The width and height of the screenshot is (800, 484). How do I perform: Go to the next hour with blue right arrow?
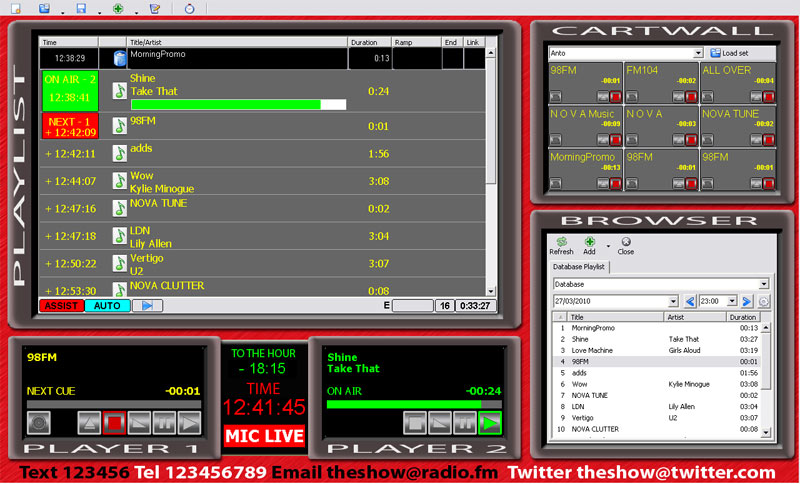[747, 301]
